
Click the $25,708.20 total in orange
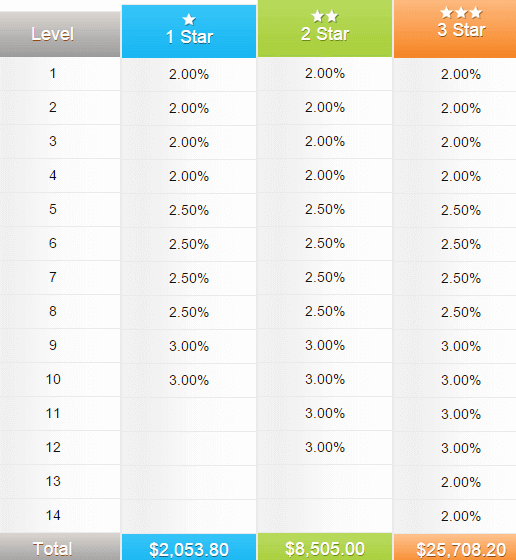click(461, 549)
